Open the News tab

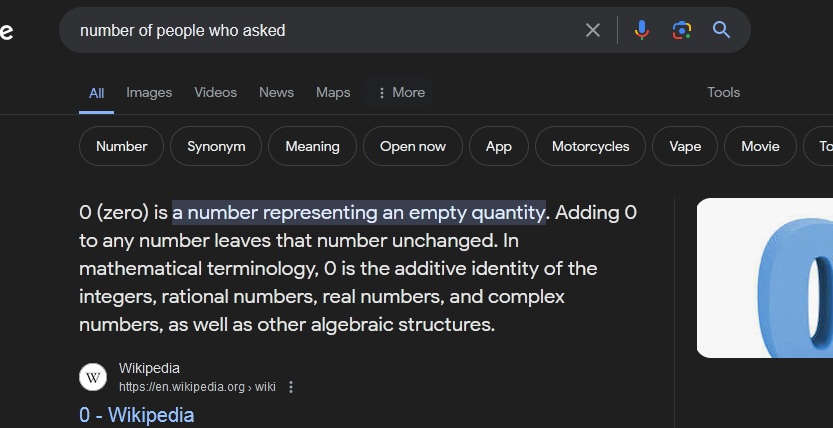[276, 92]
